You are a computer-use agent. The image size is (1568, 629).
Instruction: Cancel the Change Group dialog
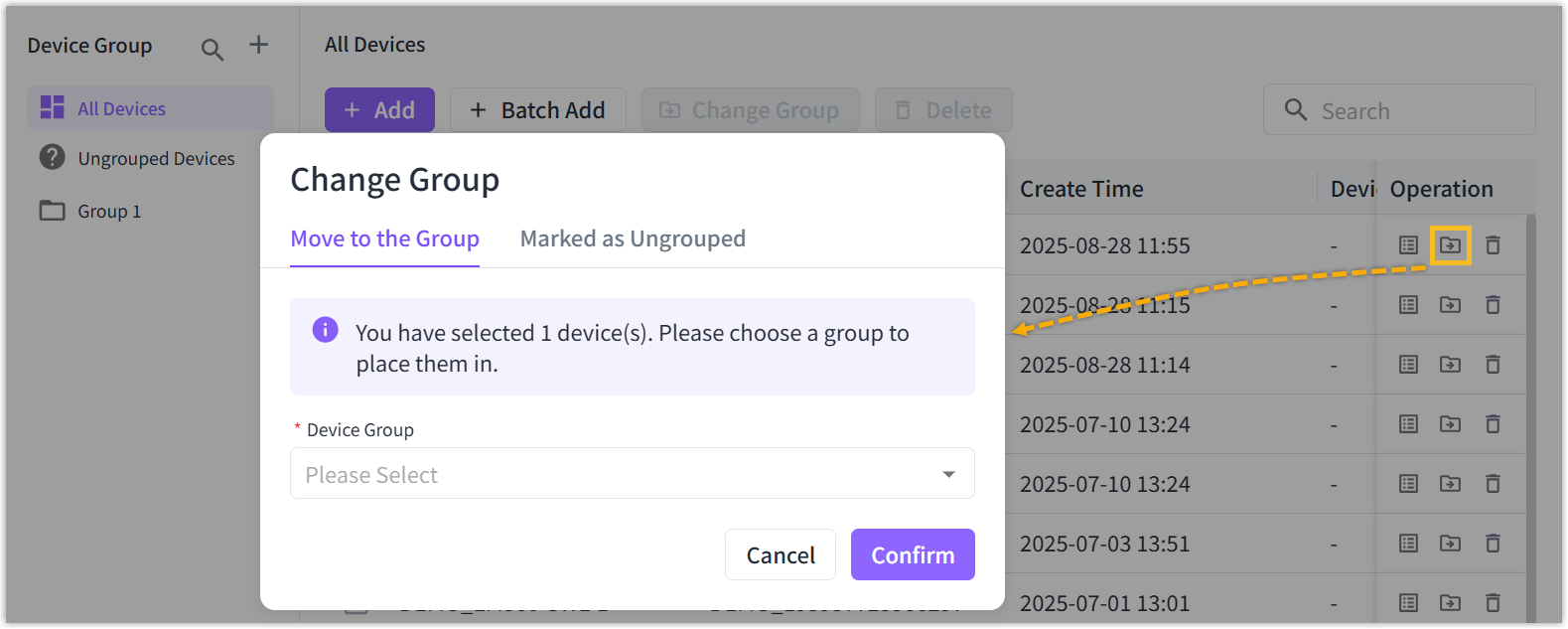(780, 554)
